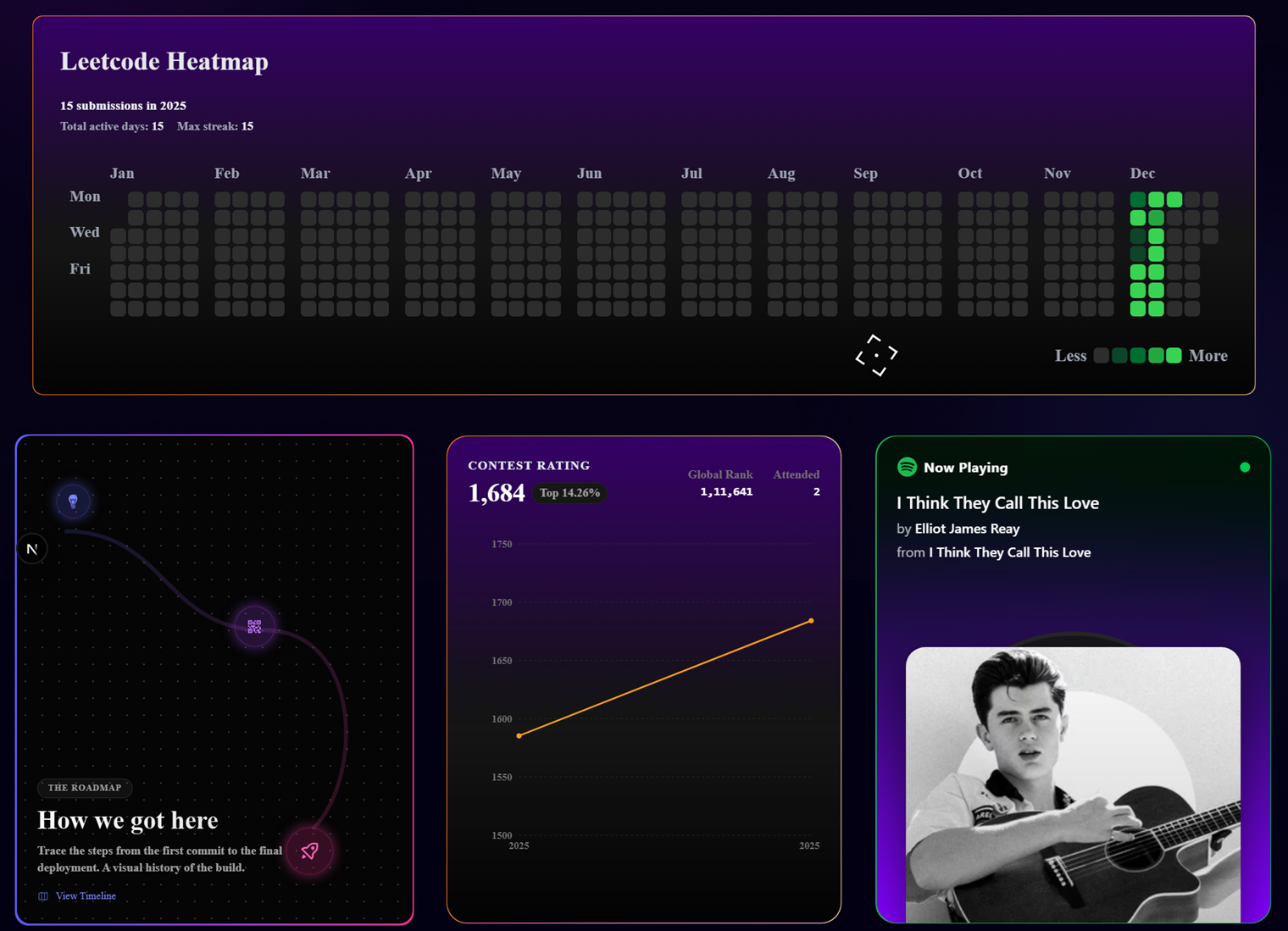Click the rocket launch node on the roadmap
1288x931 pixels.
(309, 851)
